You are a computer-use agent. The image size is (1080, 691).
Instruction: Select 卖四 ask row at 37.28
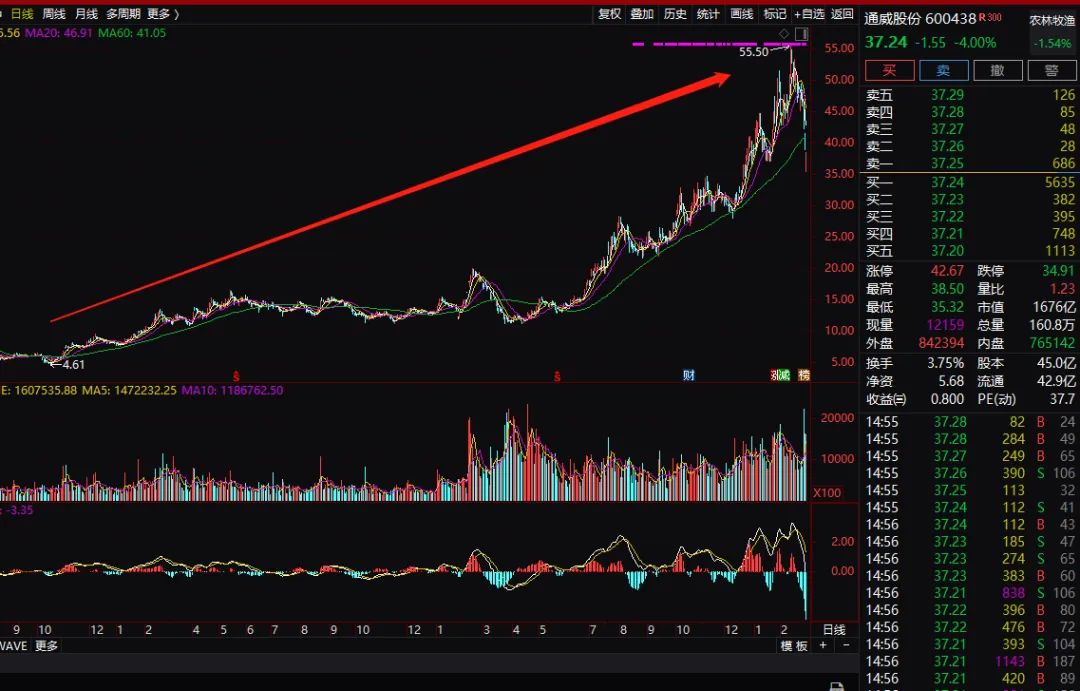click(970, 112)
